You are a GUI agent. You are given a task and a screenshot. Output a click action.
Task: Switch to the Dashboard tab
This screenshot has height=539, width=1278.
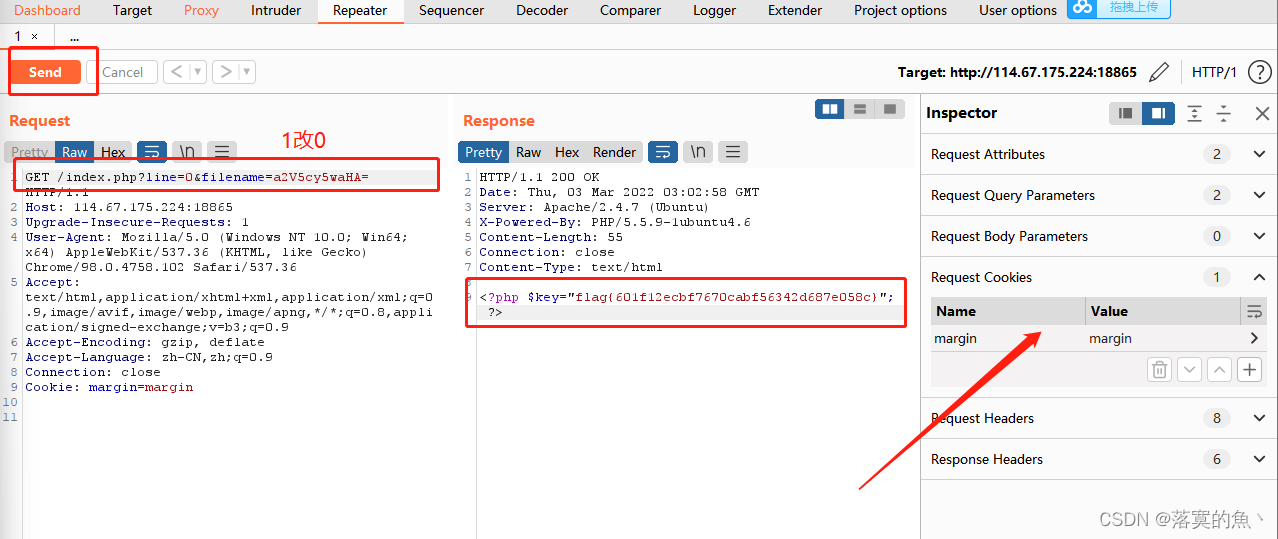click(47, 11)
